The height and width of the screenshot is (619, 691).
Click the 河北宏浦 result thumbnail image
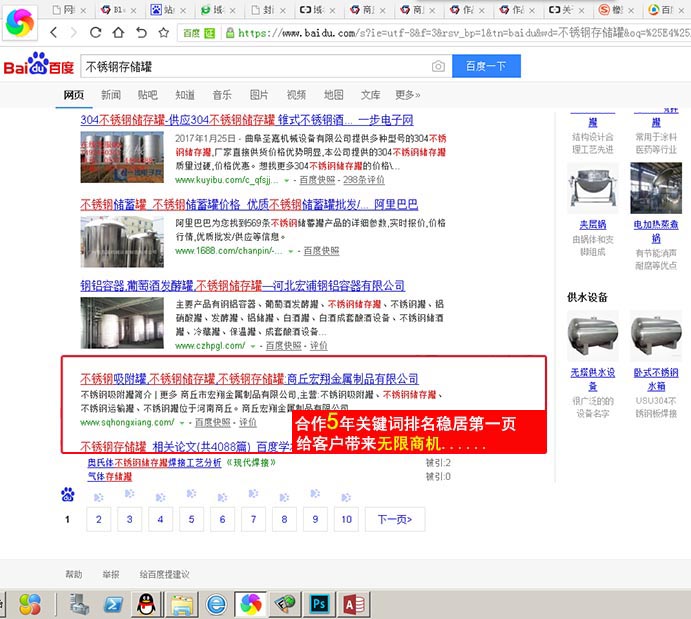[122, 323]
